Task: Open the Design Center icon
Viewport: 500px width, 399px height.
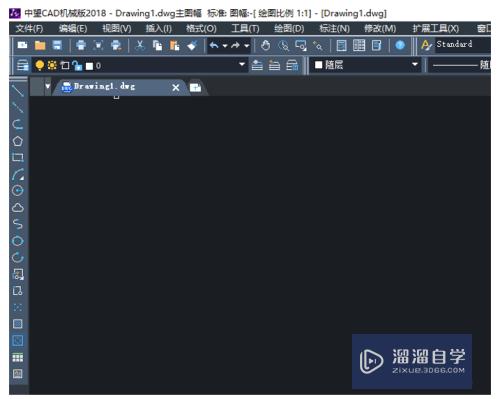Action: (x=359, y=45)
